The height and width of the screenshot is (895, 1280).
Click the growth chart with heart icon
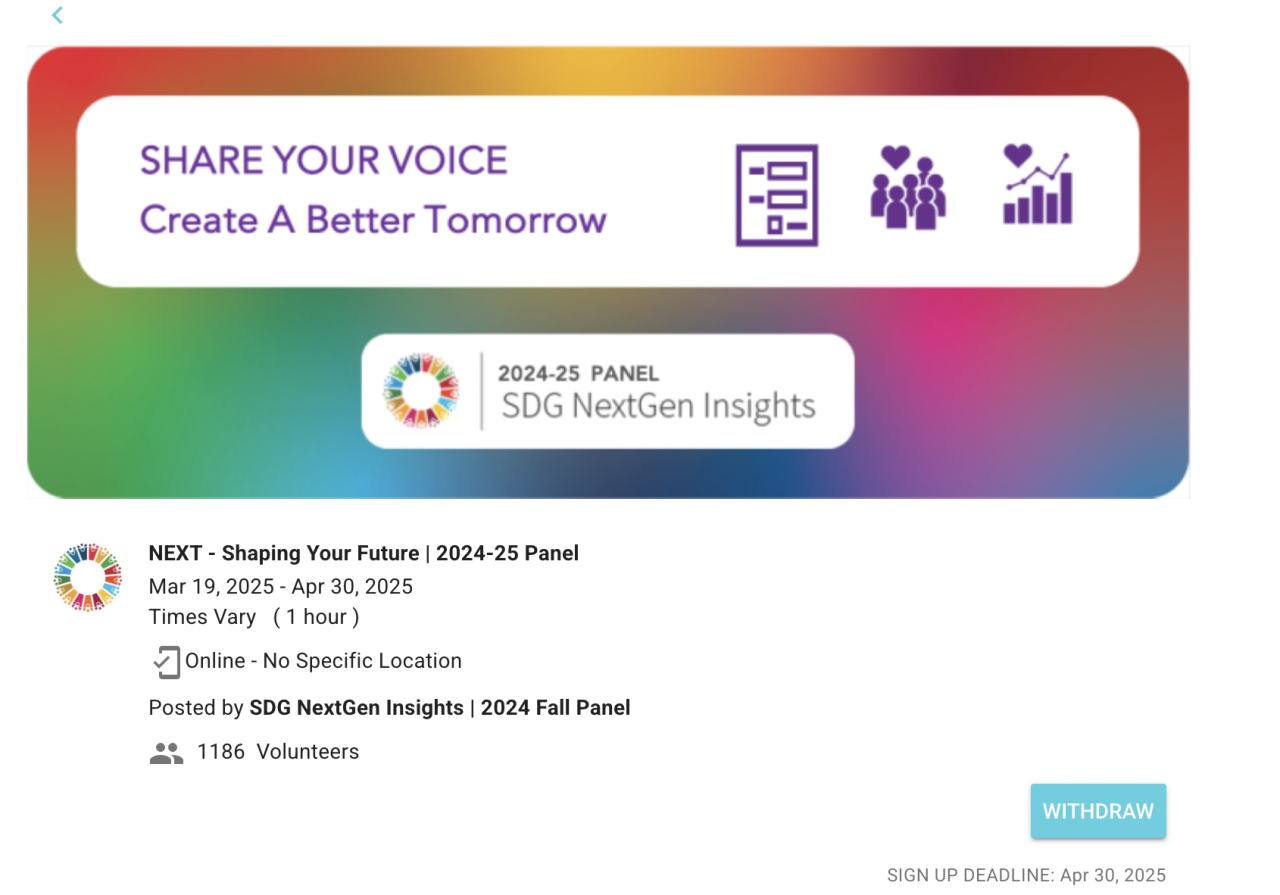pyautogui.click(x=1038, y=185)
